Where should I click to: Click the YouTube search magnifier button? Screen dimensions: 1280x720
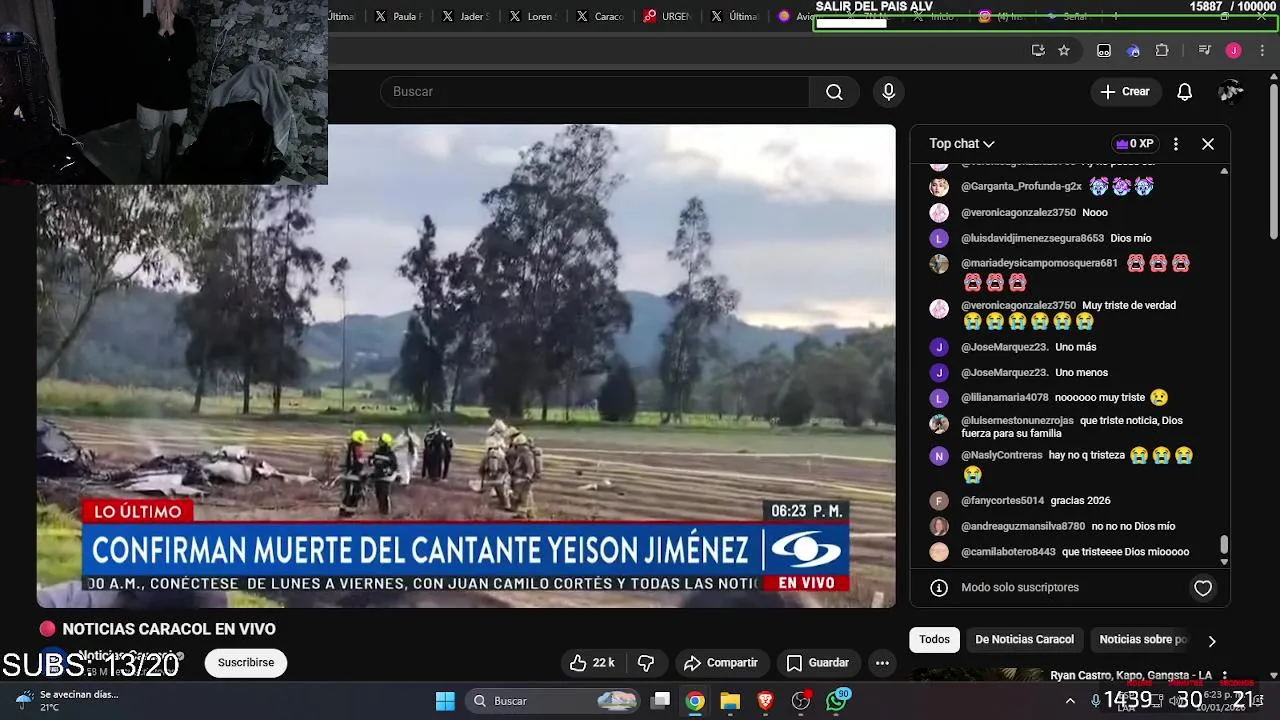point(834,92)
